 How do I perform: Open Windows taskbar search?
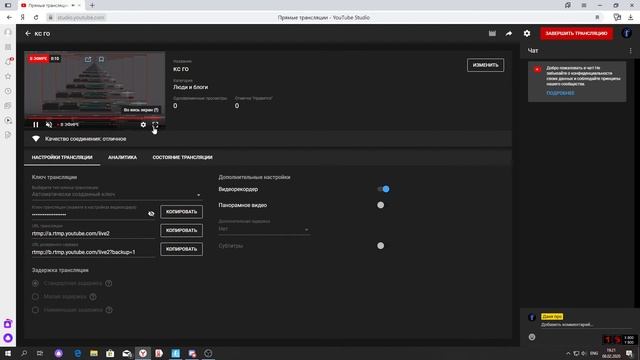[x=24, y=353]
